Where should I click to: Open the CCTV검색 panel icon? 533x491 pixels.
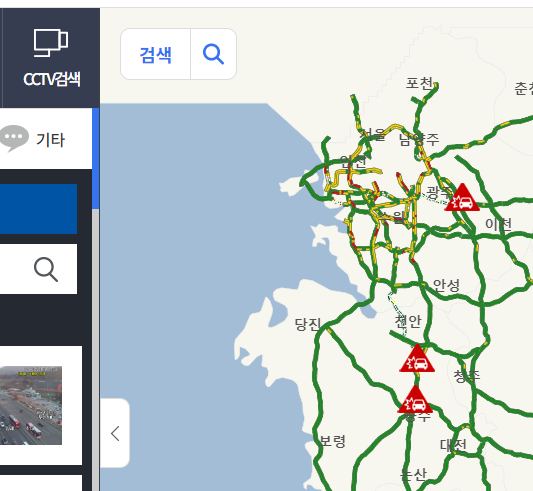pyautogui.click(x=51, y=43)
